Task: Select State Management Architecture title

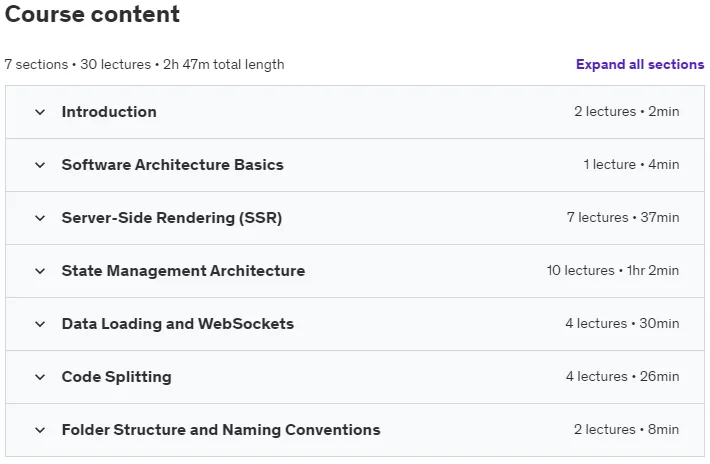Action: [183, 271]
